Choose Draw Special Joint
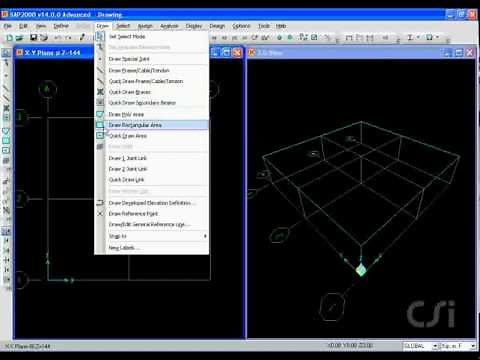 152,59
